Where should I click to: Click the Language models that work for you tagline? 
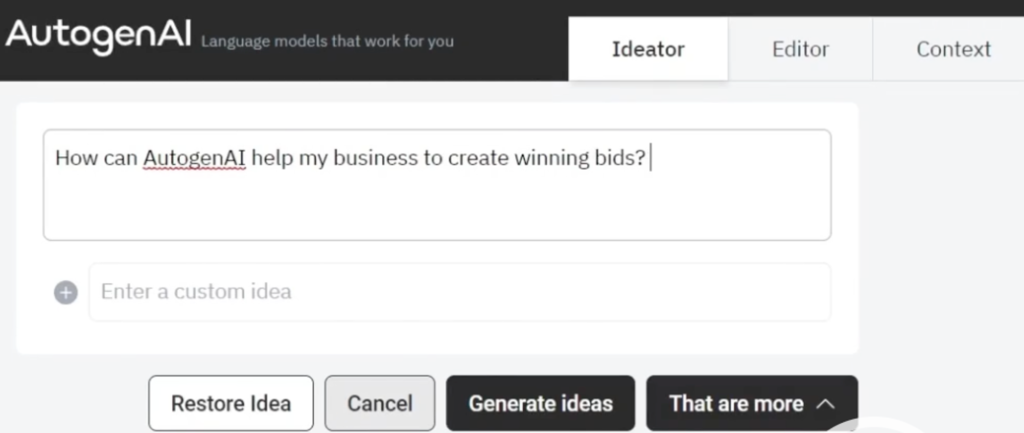coord(327,42)
